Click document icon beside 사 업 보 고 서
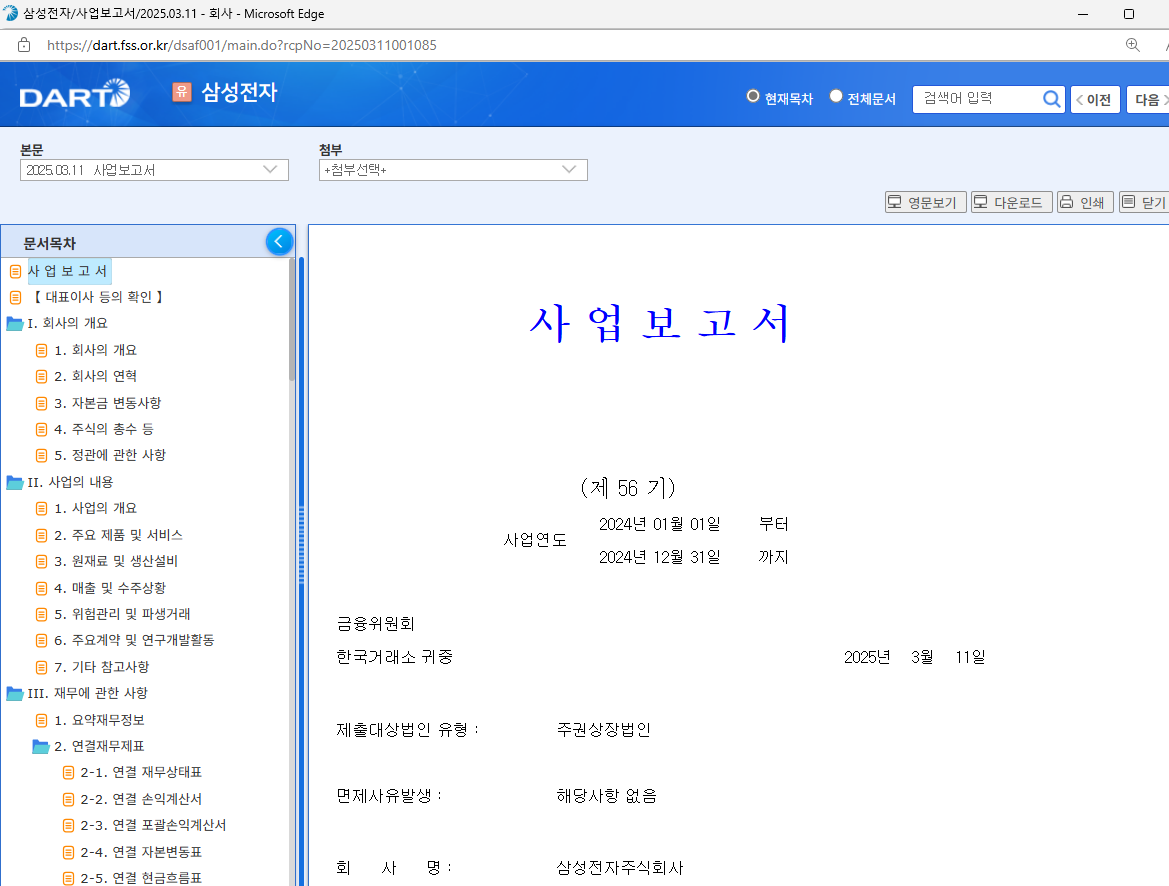Screen dimensions: 1169x886 pos(15,271)
